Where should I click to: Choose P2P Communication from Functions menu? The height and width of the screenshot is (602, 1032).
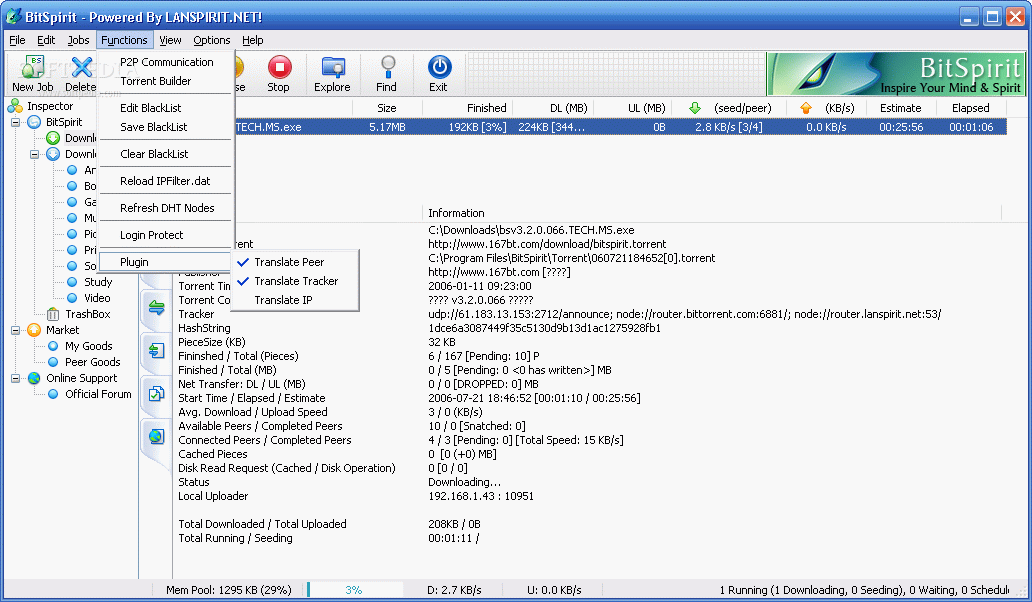pyautogui.click(x=165, y=62)
